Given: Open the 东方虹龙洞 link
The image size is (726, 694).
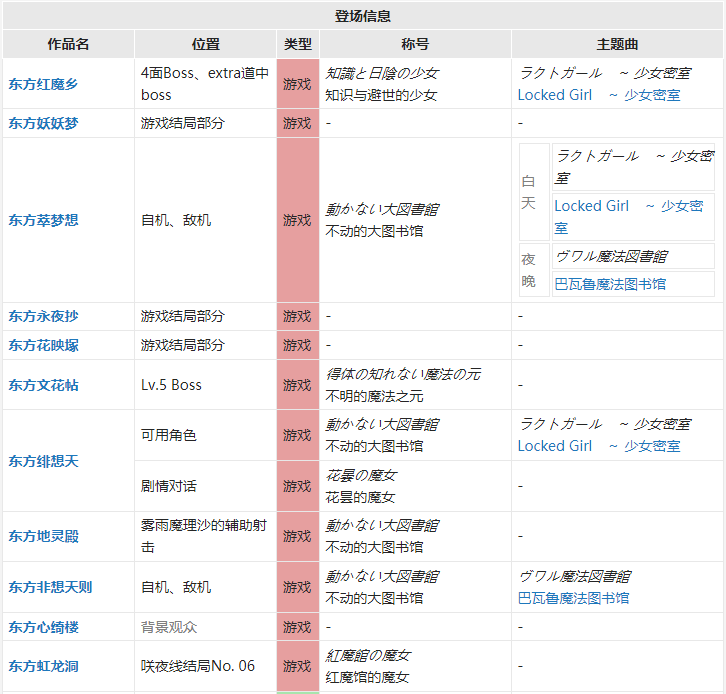Looking at the screenshot, I should click(x=43, y=667).
